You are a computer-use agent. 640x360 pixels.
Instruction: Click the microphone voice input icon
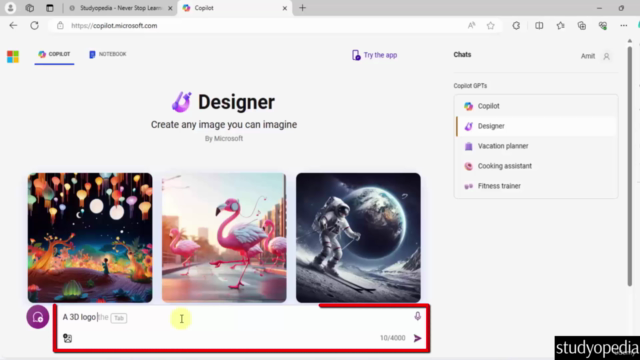(x=418, y=316)
